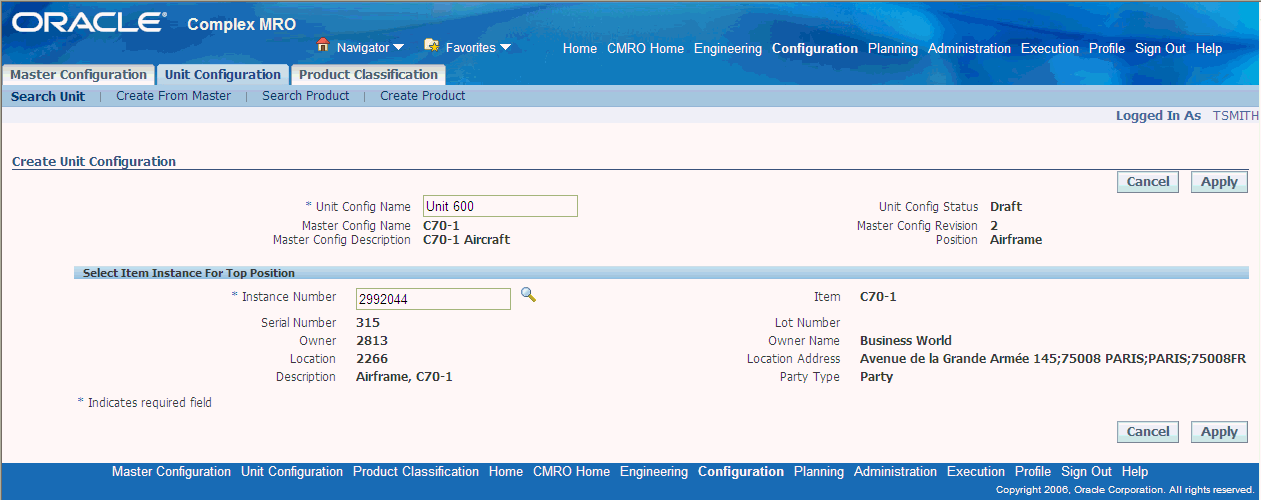Click the Navigator house icon
This screenshot has width=1261, height=500.
tap(323, 45)
